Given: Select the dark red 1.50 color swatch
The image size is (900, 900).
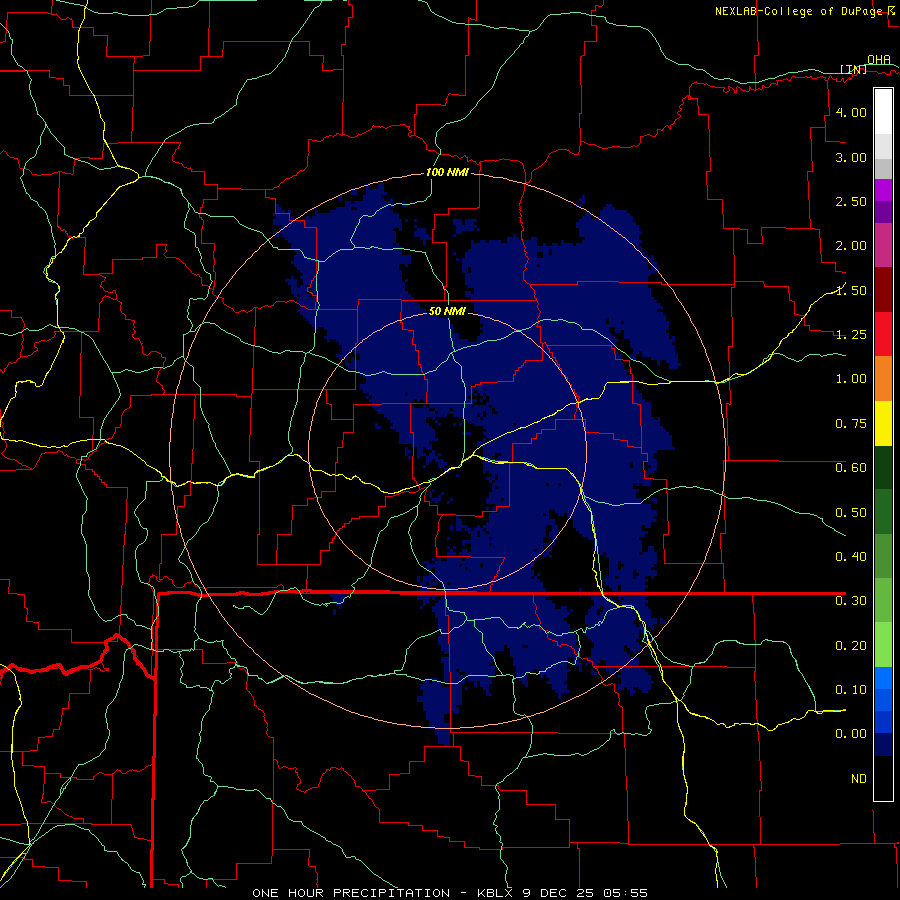Looking at the screenshot, I should (x=883, y=290).
